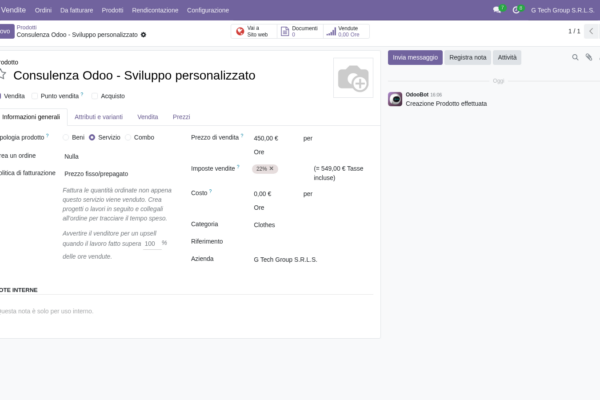Upload a product image via camera placeholder
Image resolution: width=600 pixels, height=400 pixels.
click(x=353, y=78)
